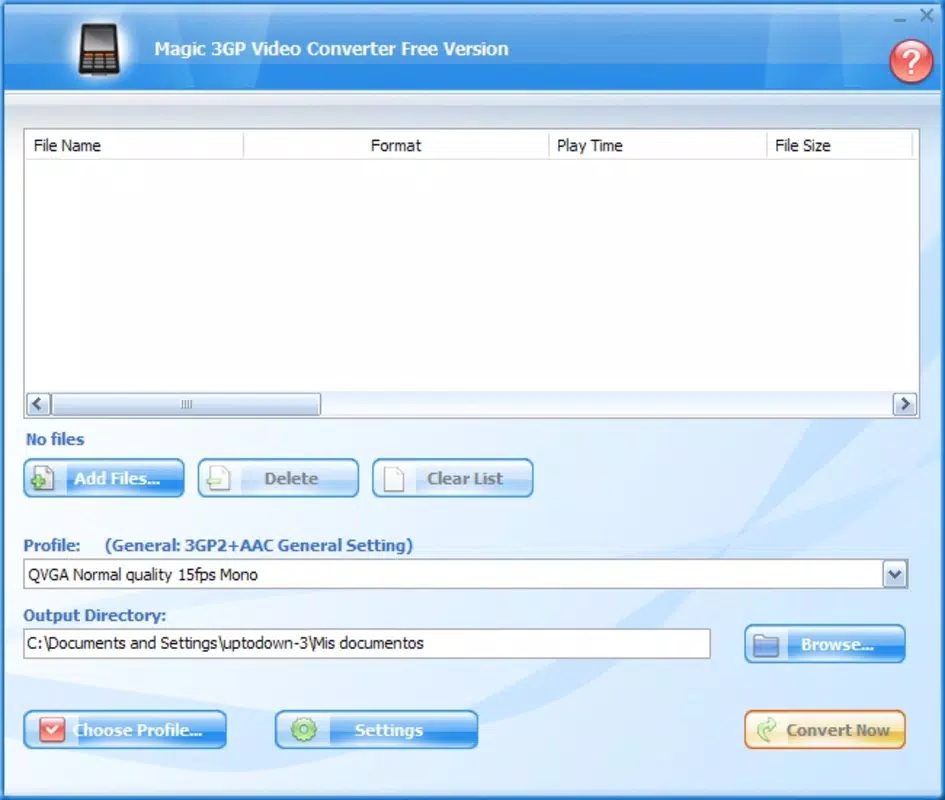This screenshot has height=800, width=945.
Task: Click the list's right scroll arrow
Action: 905,404
